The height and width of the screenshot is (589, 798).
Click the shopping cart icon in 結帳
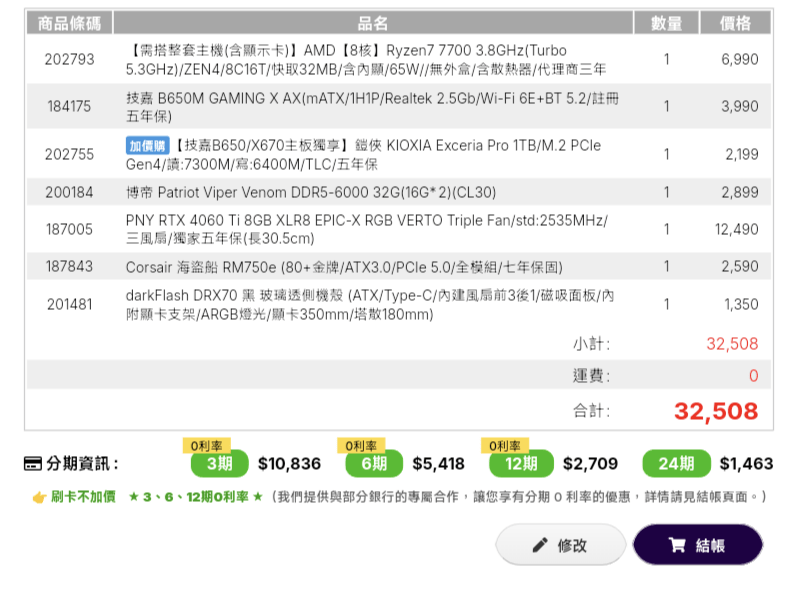pos(677,545)
